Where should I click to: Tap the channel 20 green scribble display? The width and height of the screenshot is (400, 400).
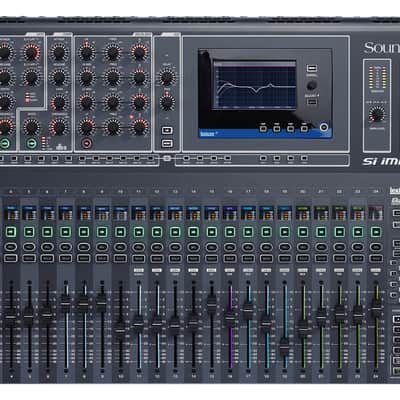[303, 212]
